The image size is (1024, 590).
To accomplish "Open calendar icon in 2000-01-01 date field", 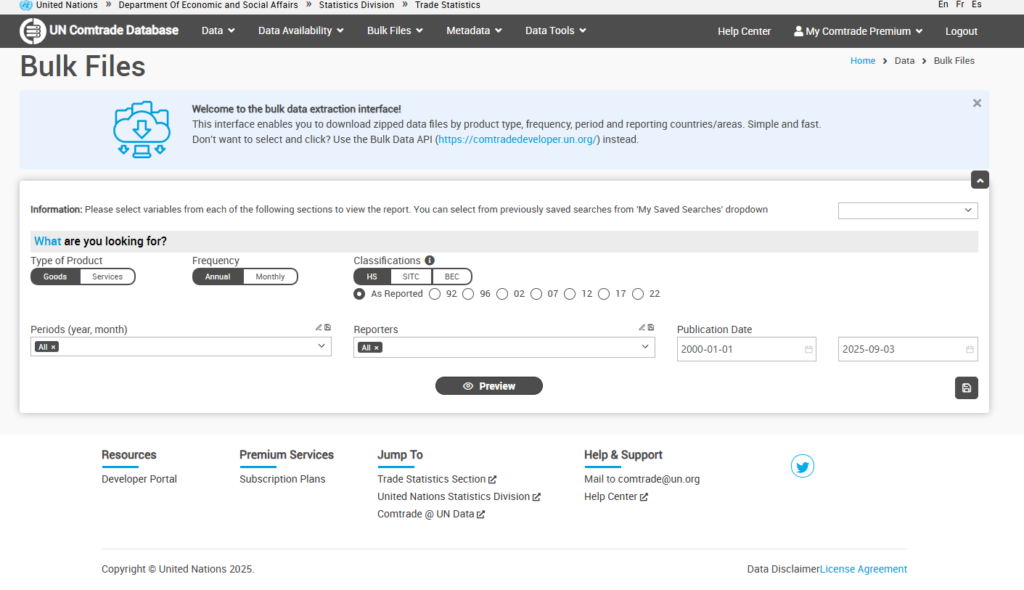I will click(x=808, y=350).
